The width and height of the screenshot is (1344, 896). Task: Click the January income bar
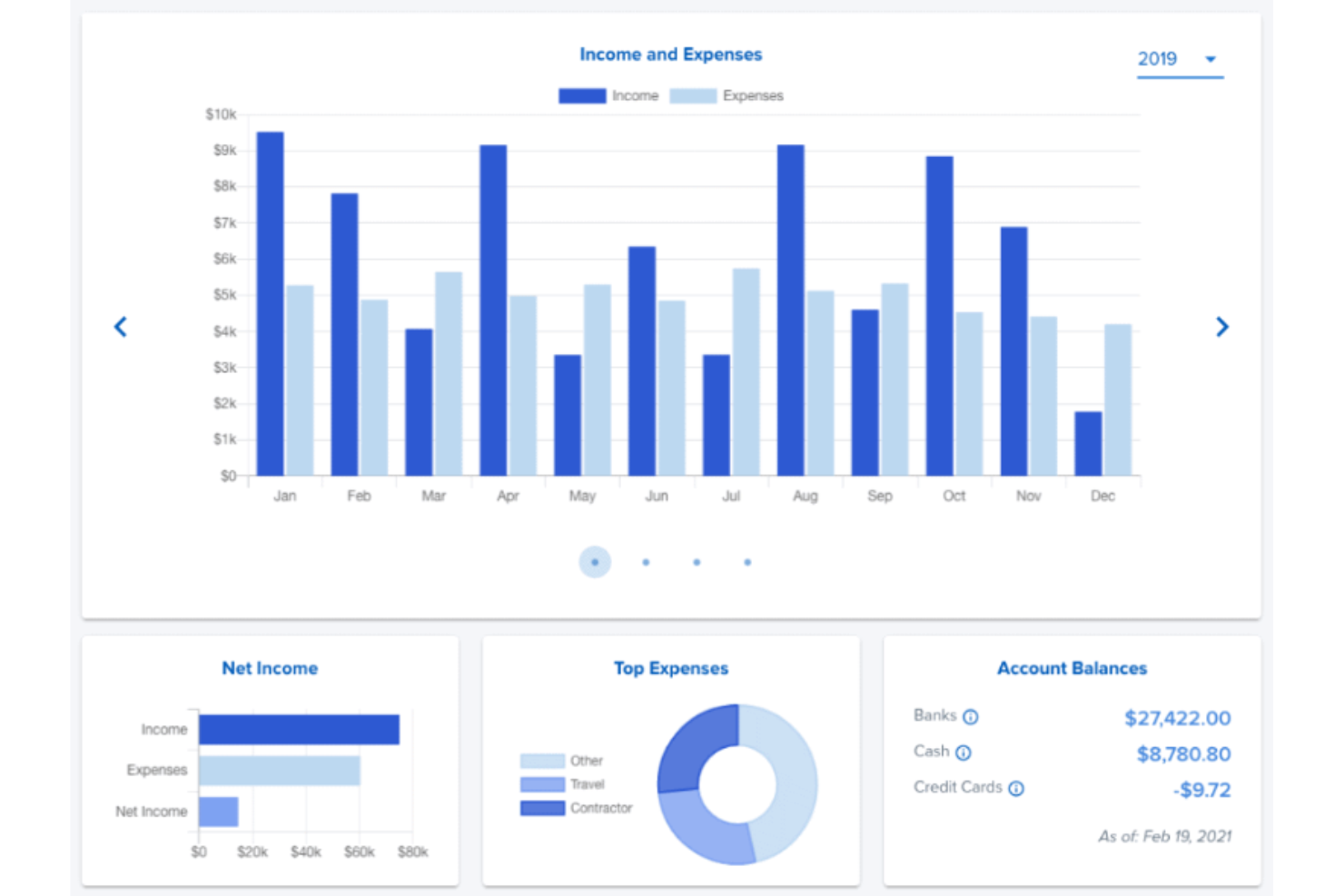(270, 300)
